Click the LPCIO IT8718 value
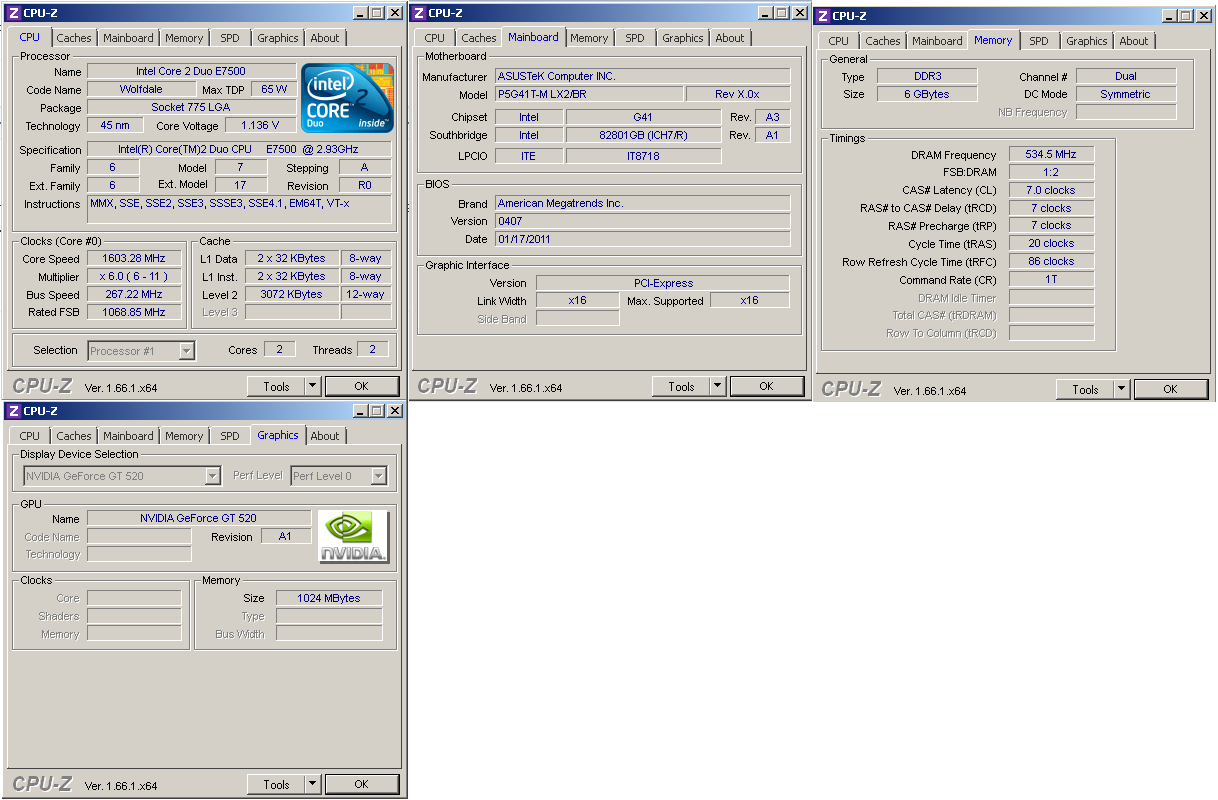This screenshot has height=800, width=1218. pos(643,156)
